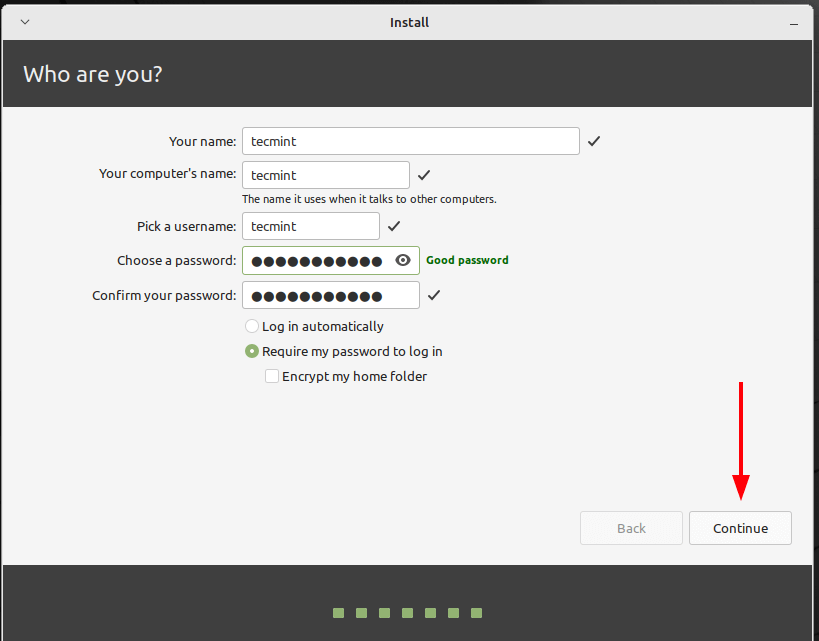Click the checkmark beside Your name field

click(x=594, y=141)
